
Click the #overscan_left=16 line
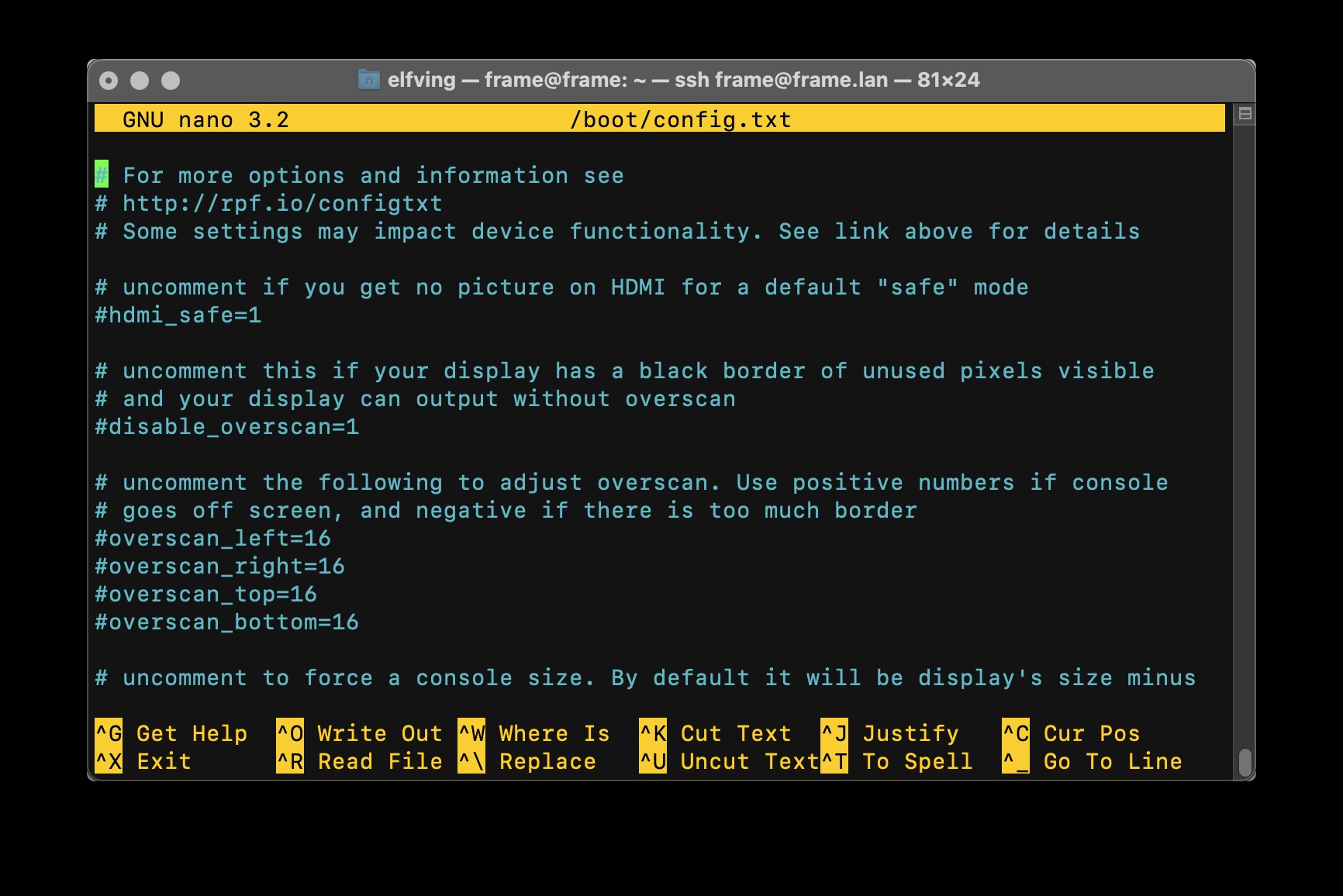(x=213, y=538)
